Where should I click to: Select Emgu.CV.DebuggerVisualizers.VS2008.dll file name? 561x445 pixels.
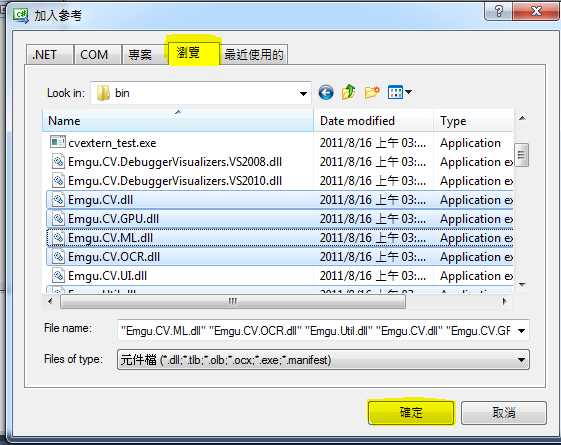click(x=175, y=162)
